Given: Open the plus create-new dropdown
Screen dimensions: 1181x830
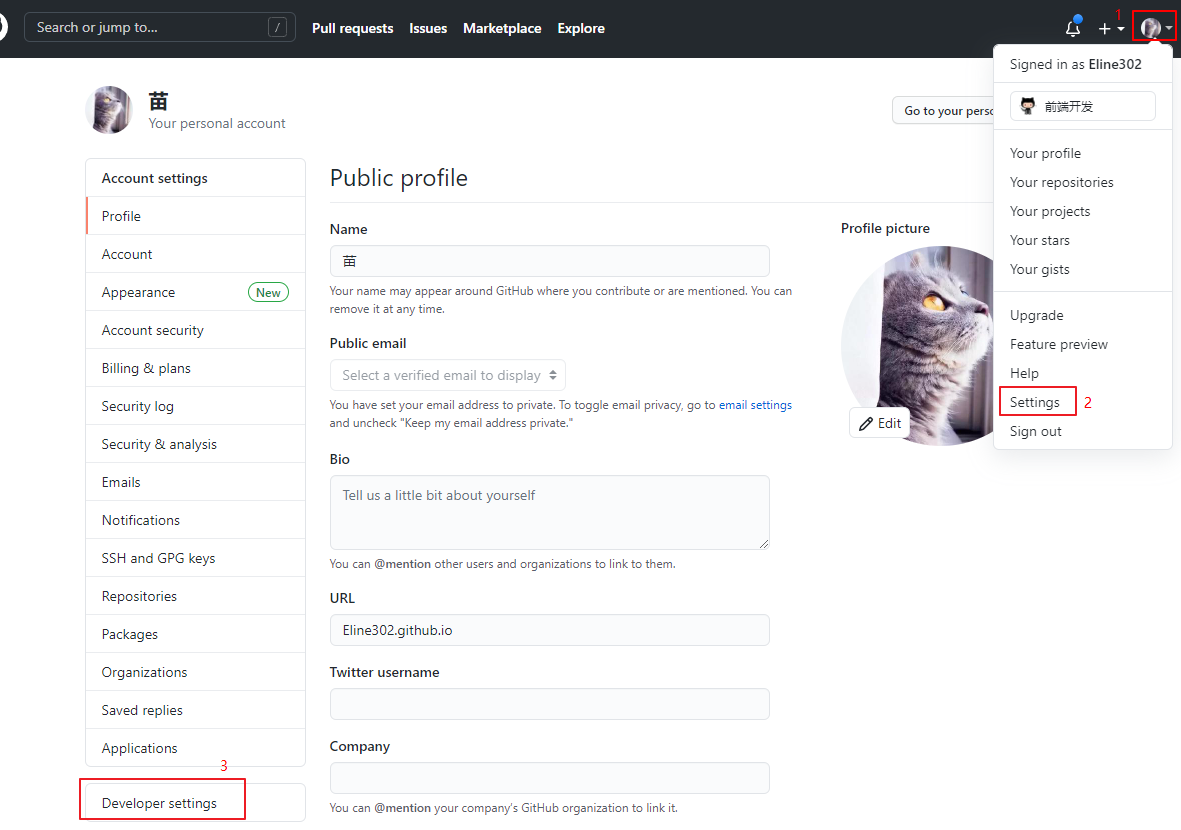Looking at the screenshot, I should (1110, 28).
